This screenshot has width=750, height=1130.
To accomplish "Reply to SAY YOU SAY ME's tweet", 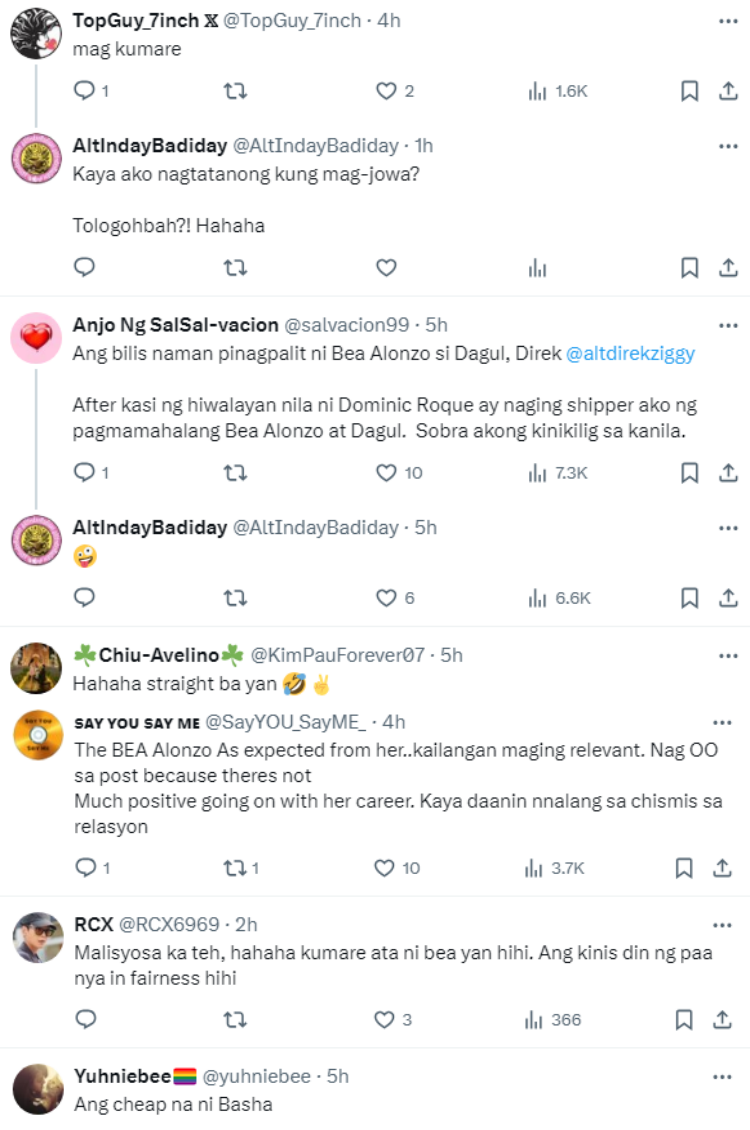I will pos(85,867).
